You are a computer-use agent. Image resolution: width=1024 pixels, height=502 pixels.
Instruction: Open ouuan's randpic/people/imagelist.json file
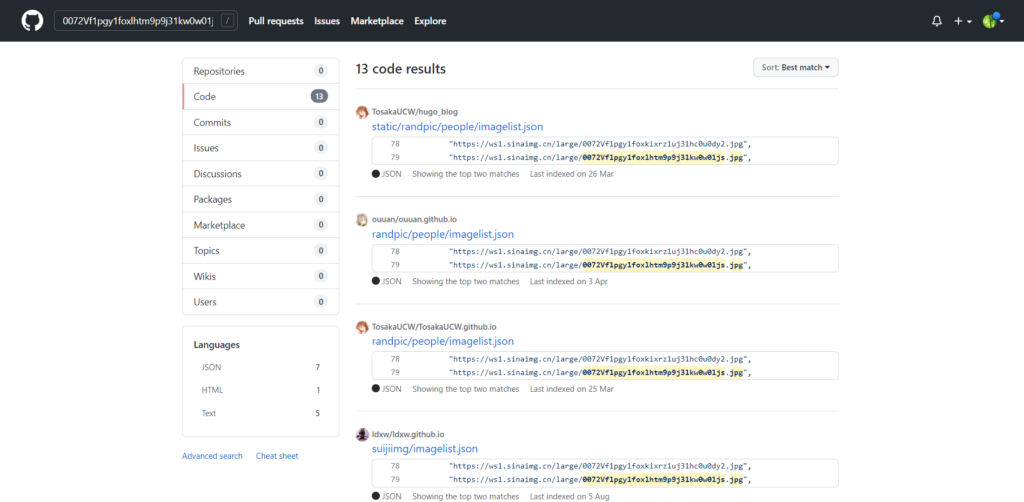[x=443, y=234]
